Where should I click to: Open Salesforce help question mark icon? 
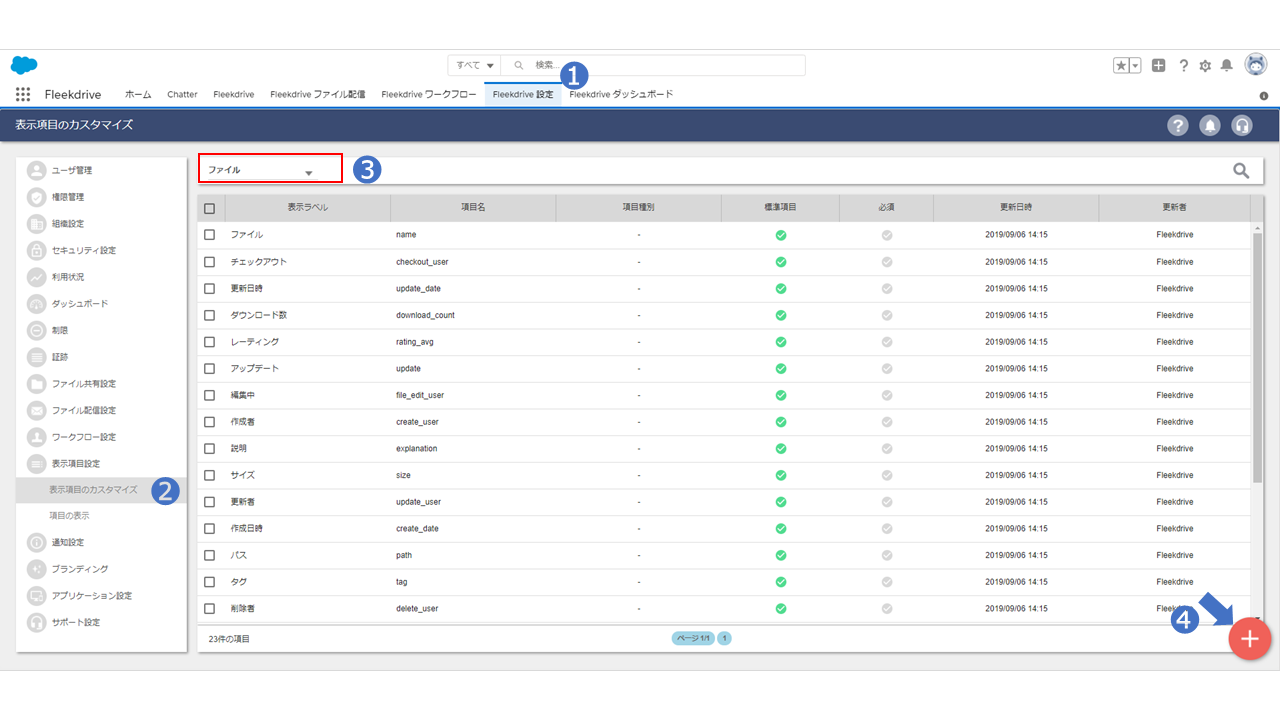(x=1183, y=65)
